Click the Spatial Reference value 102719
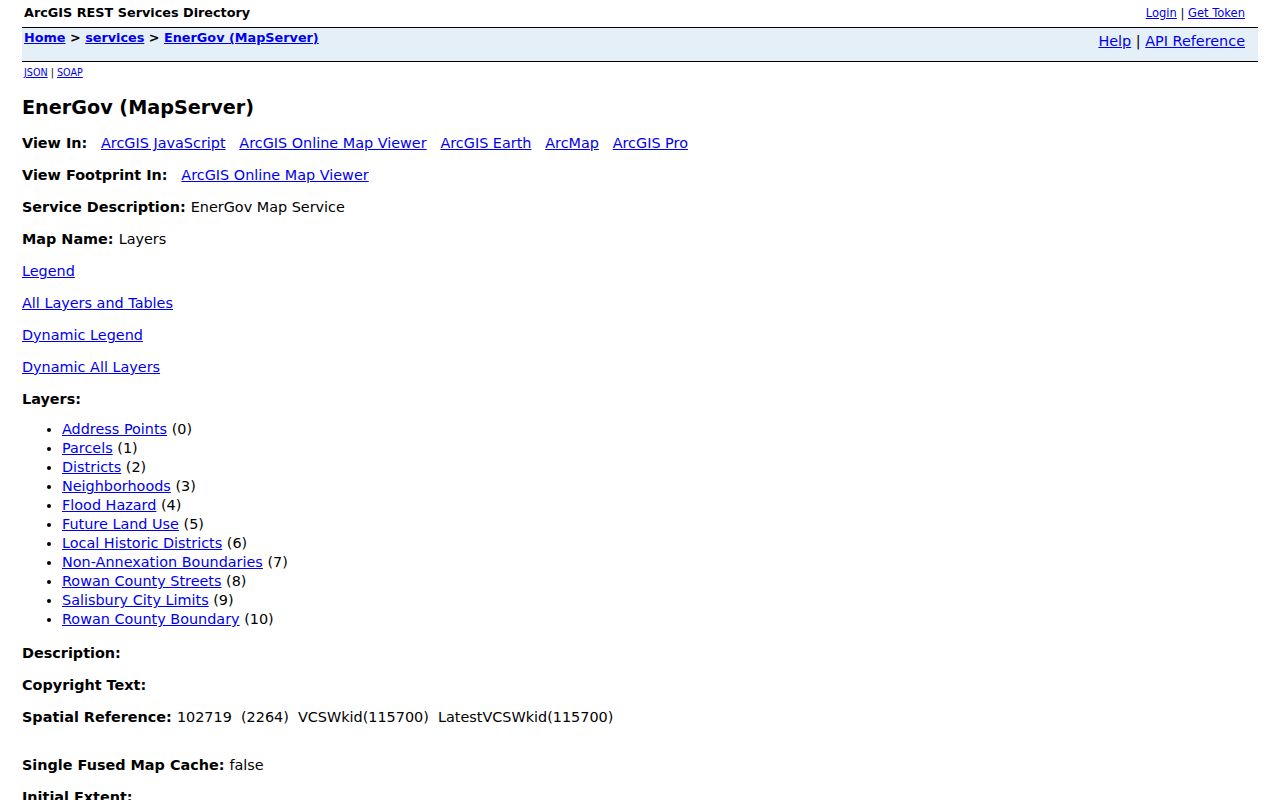The height and width of the screenshot is (800, 1280). (204, 717)
